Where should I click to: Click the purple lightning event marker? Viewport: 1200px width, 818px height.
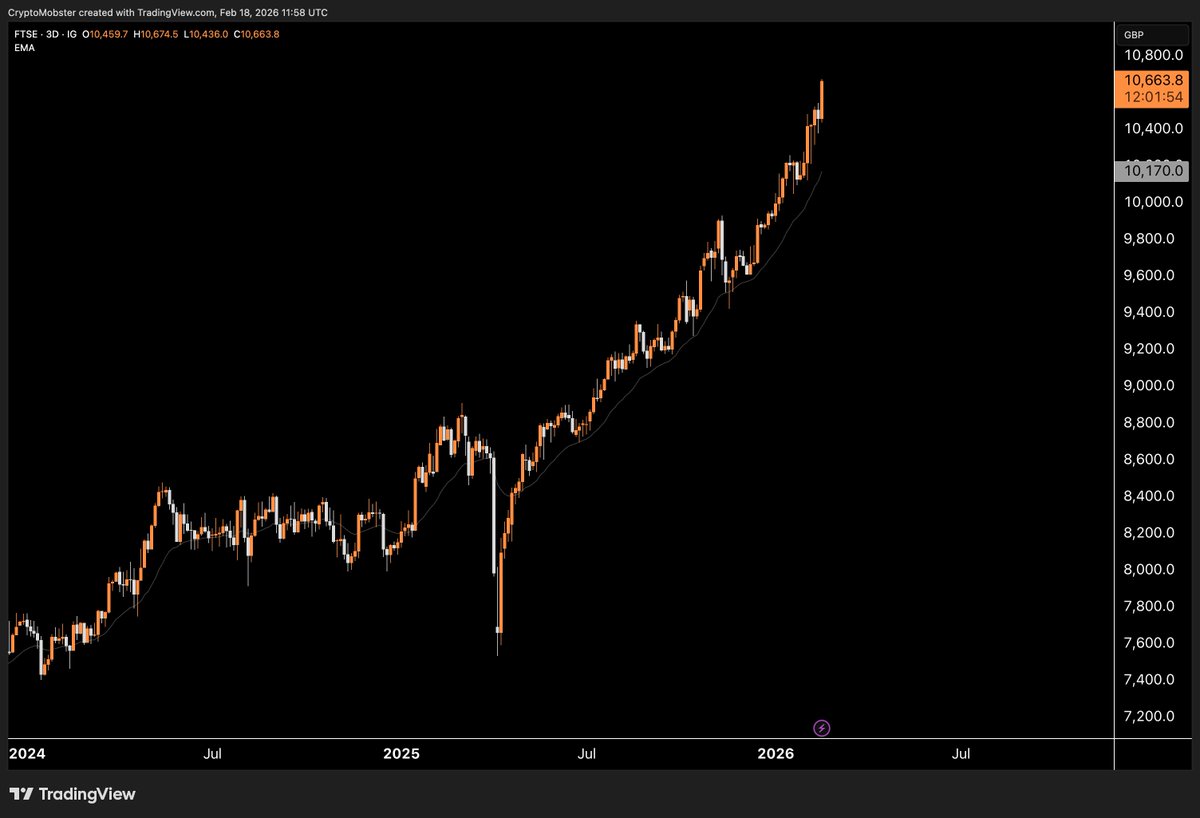[x=822, y=728]
